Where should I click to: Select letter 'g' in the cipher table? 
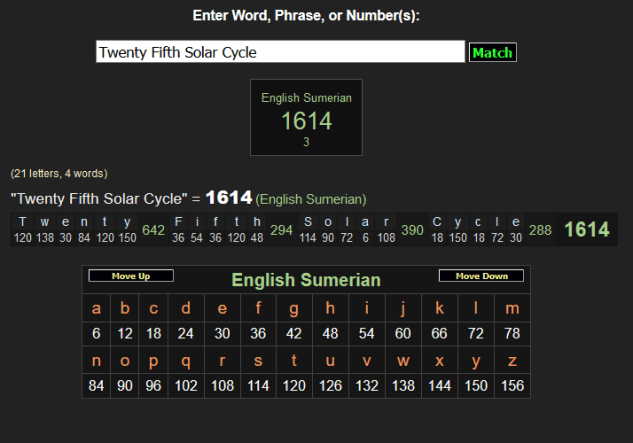pos(293,309)
